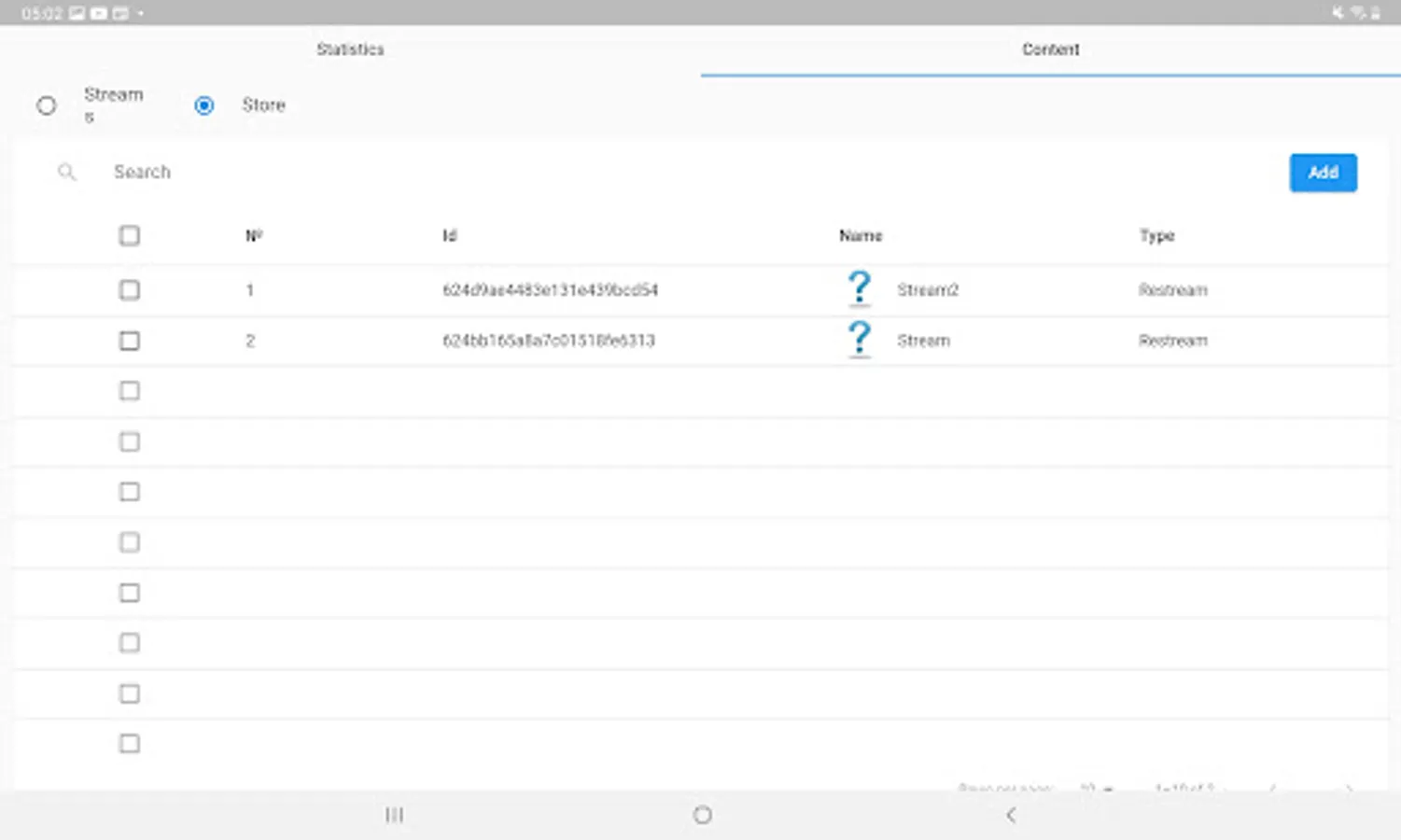Click the question mark icon beside Stream2
This screenshot has width=1401, height=840.
(x=860, y=288)
